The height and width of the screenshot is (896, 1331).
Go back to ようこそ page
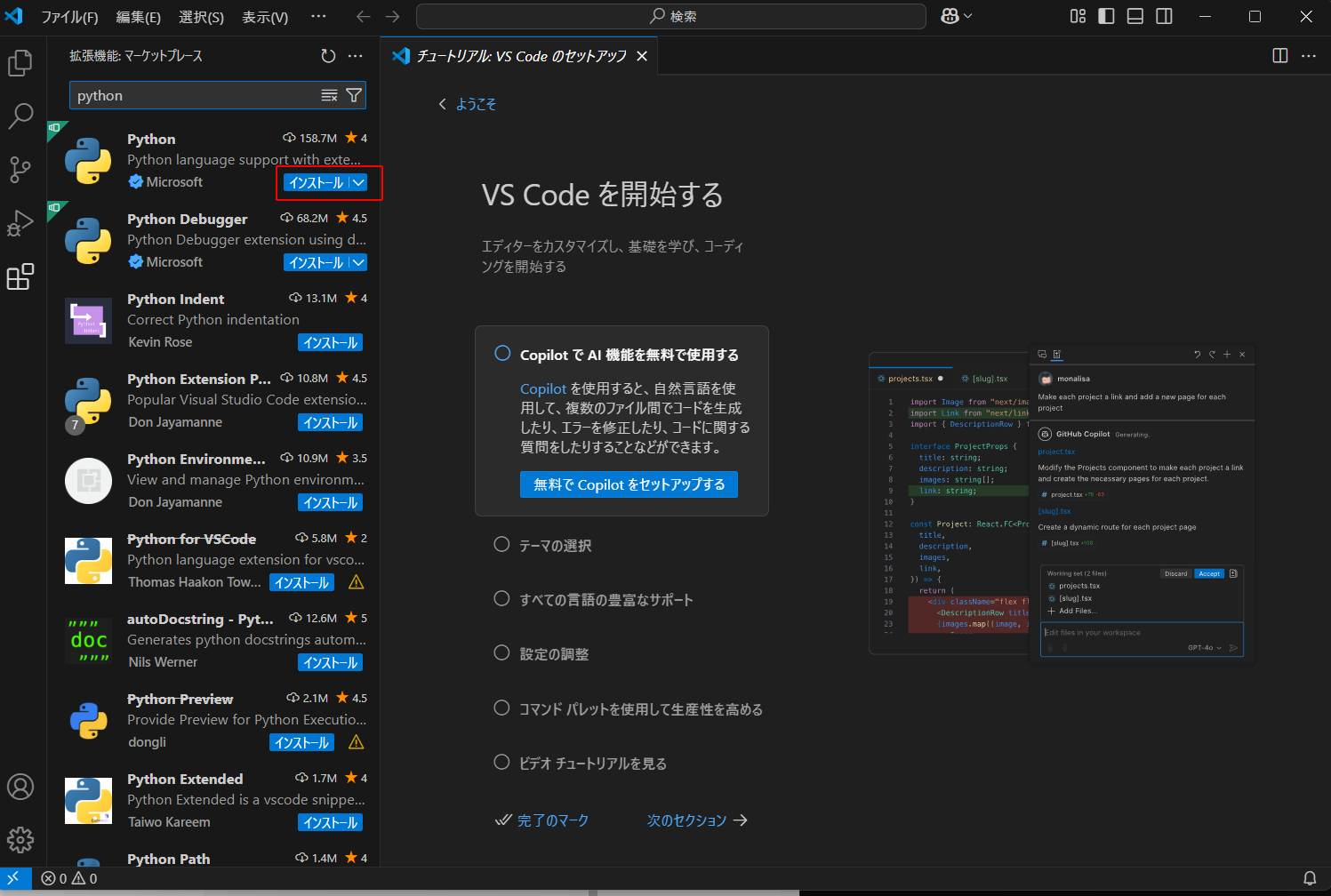tap(467, 104)
